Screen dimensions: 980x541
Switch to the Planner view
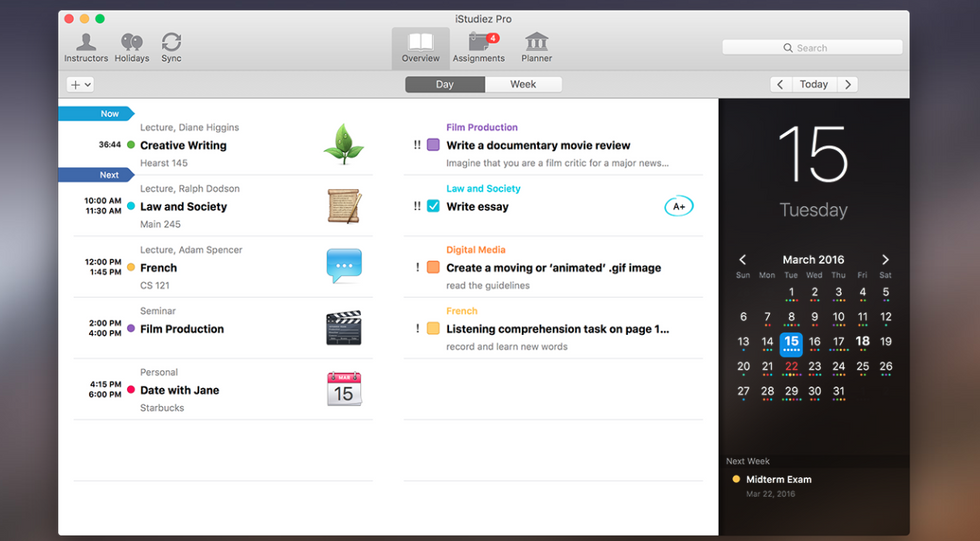coord(536,47)
